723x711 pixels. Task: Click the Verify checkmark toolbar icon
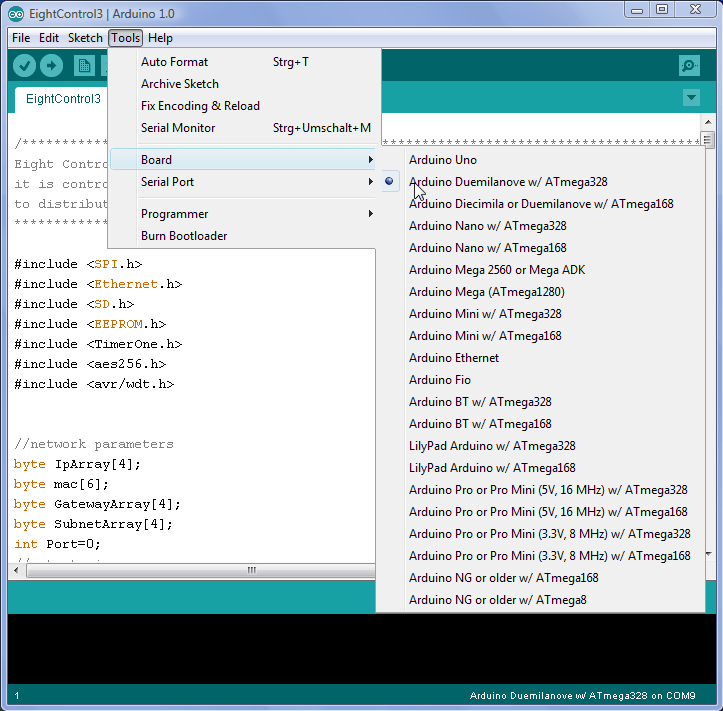[24, 65]
